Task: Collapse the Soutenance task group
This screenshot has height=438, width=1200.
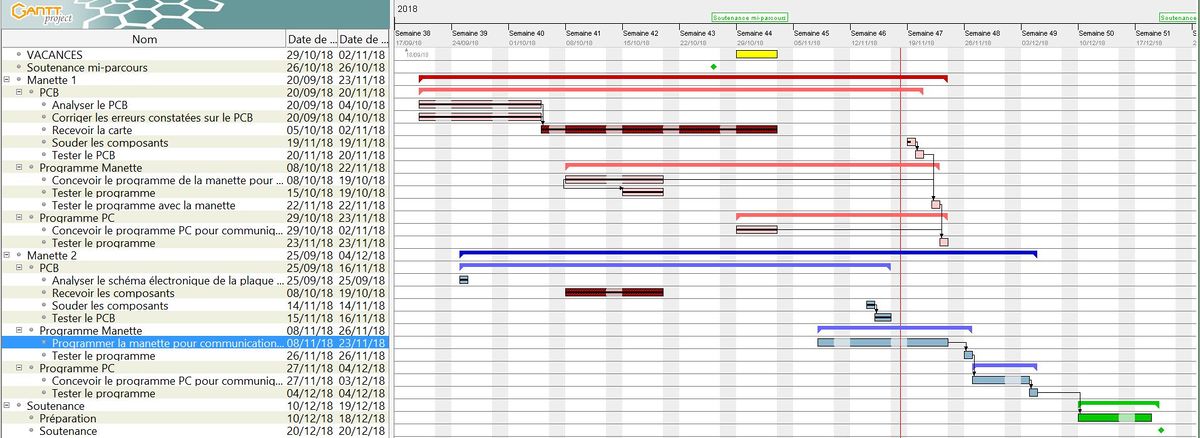Action: pos(7,406)
